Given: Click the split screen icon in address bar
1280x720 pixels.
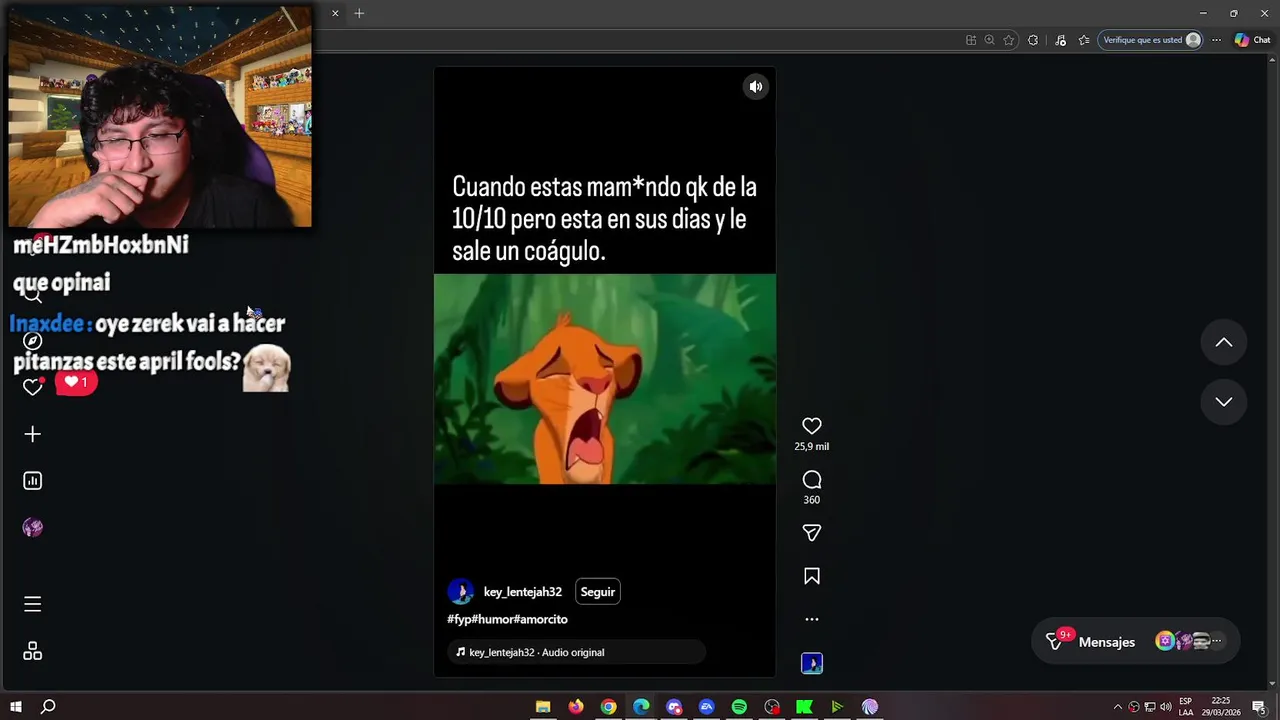Looking at the screenshot, I should (x=971, y=40).
